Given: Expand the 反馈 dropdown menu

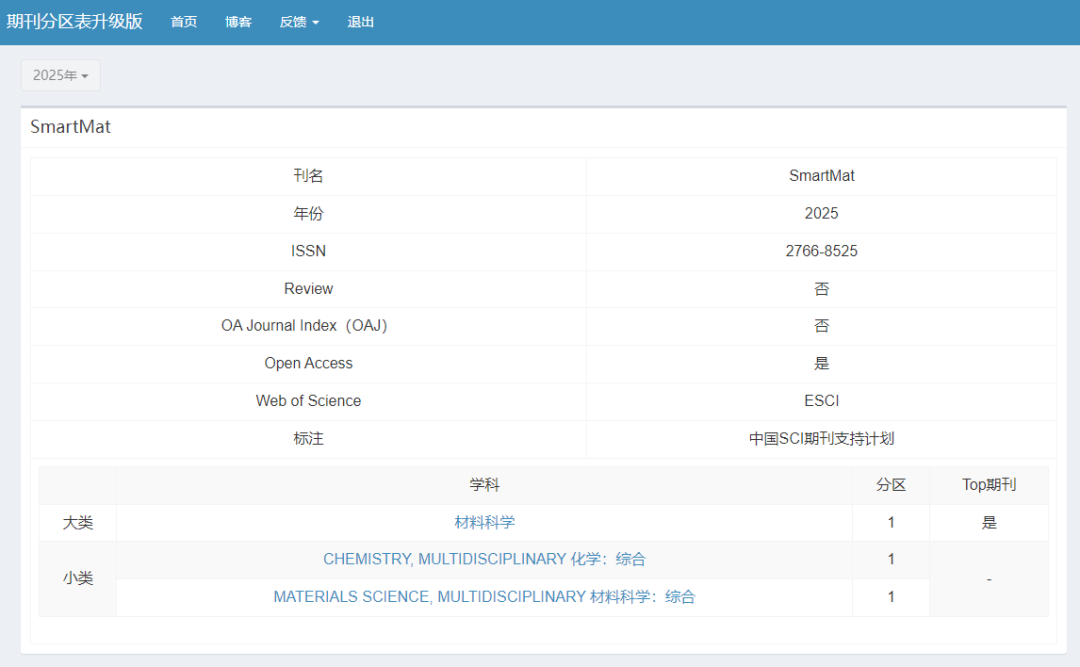Looking at the screenshot, I should point(299,22).
